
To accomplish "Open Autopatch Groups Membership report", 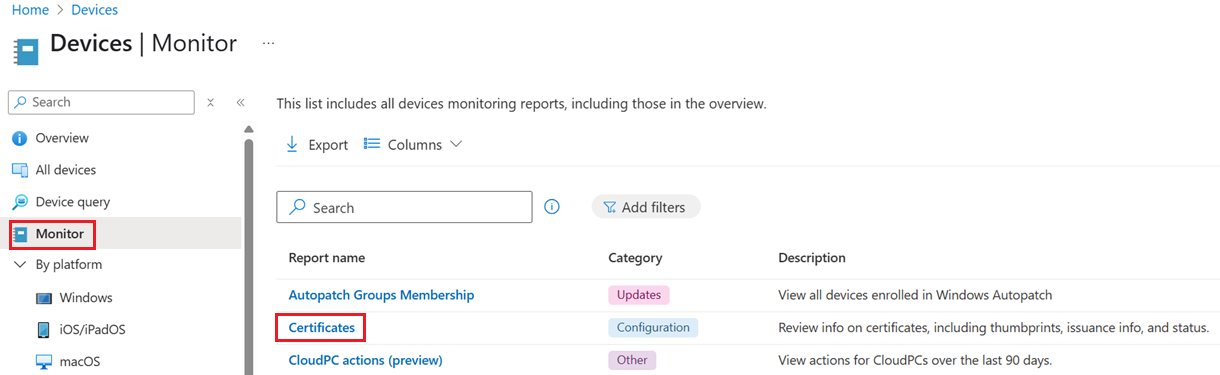I will (381, 295).
